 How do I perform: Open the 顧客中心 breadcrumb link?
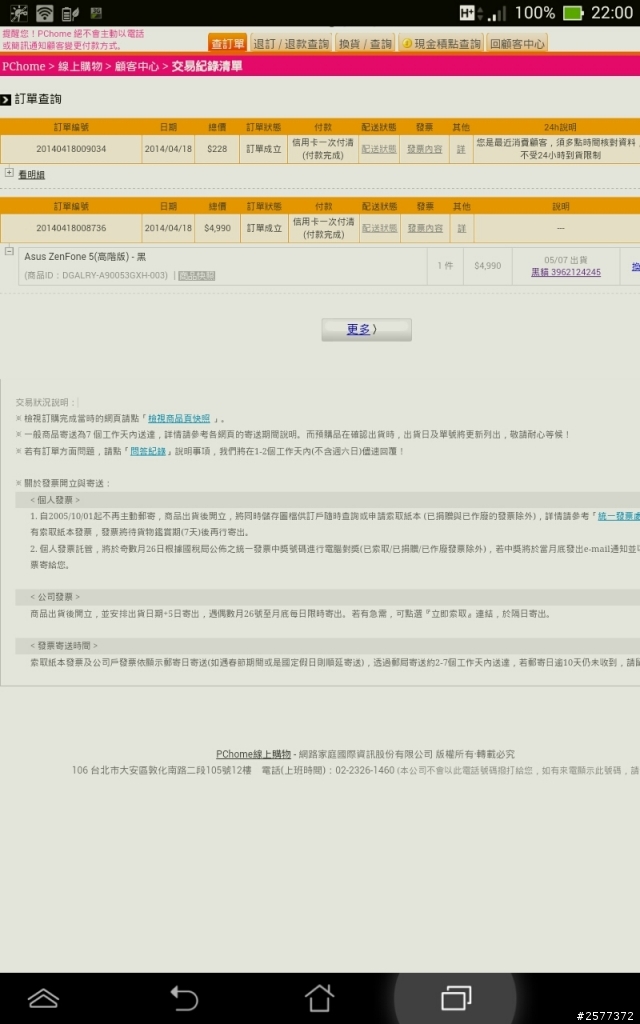click(136, 67)
